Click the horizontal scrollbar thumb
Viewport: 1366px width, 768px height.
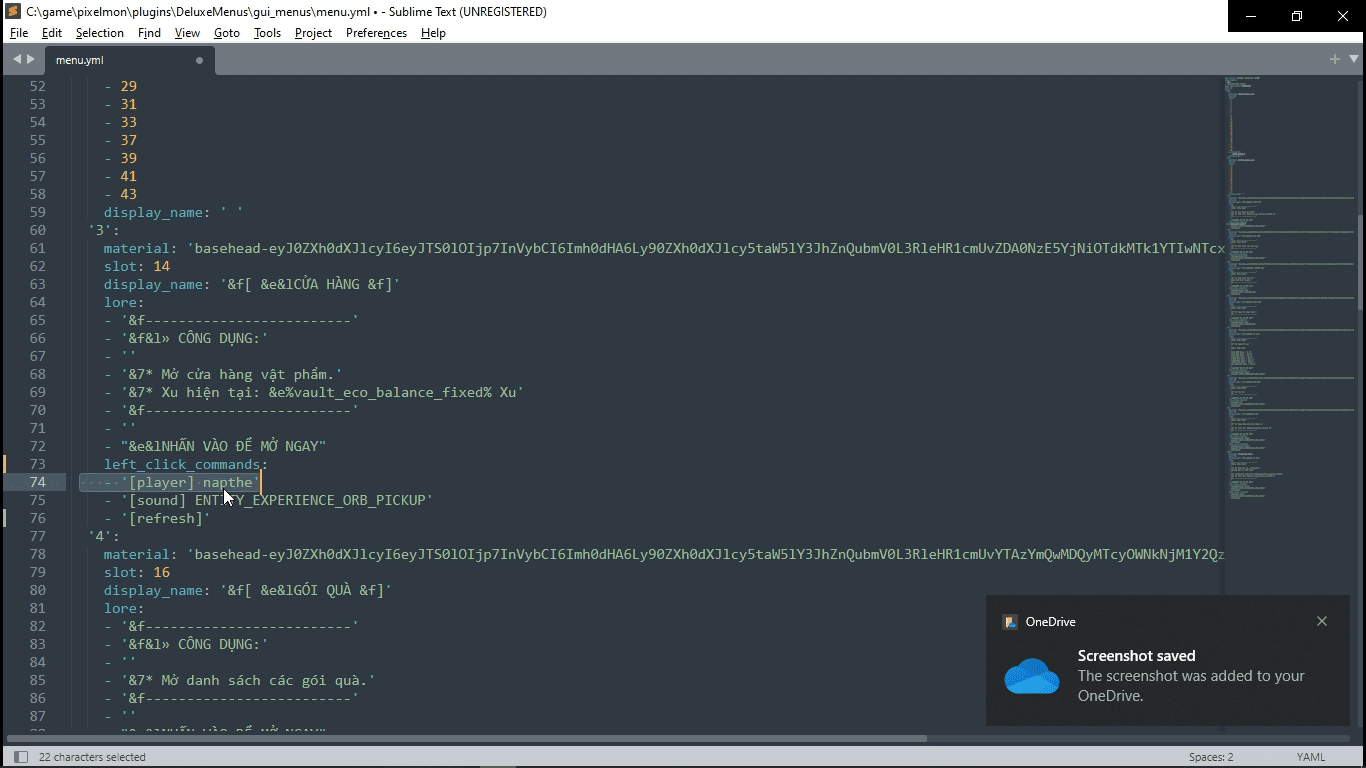(x=466, y=739)
